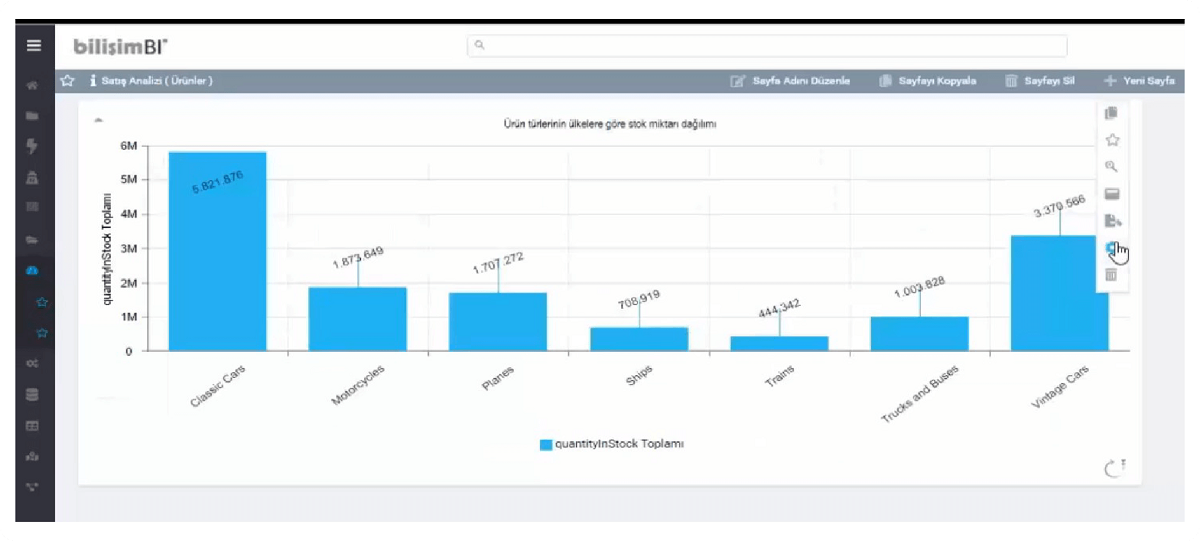Collapse the chart panel with top-left arrow
This screenshot has height=541, width=1200.
98,120
